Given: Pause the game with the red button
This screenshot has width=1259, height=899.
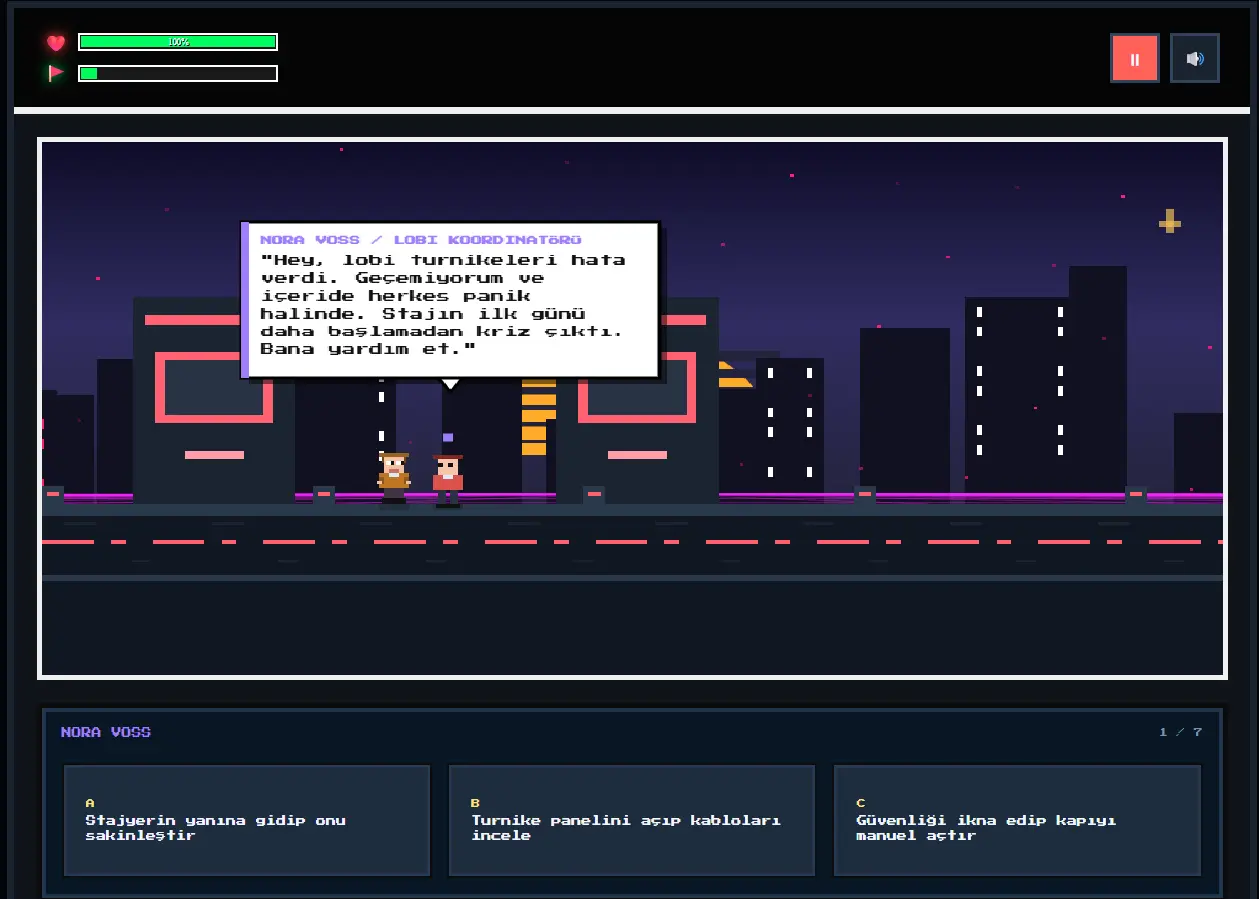Looking at the screenshot, I should [x=1134, y=58].
